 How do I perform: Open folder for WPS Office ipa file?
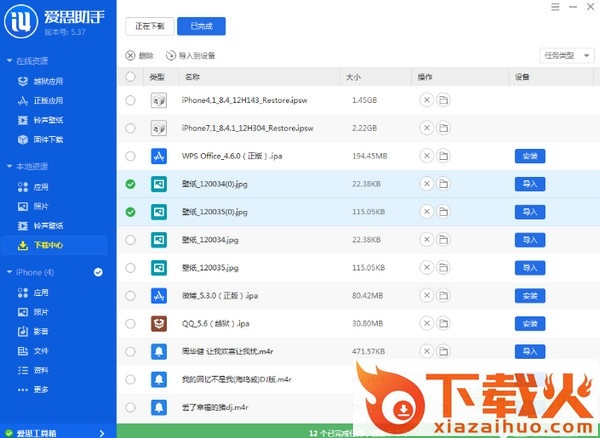coord(443,156)
